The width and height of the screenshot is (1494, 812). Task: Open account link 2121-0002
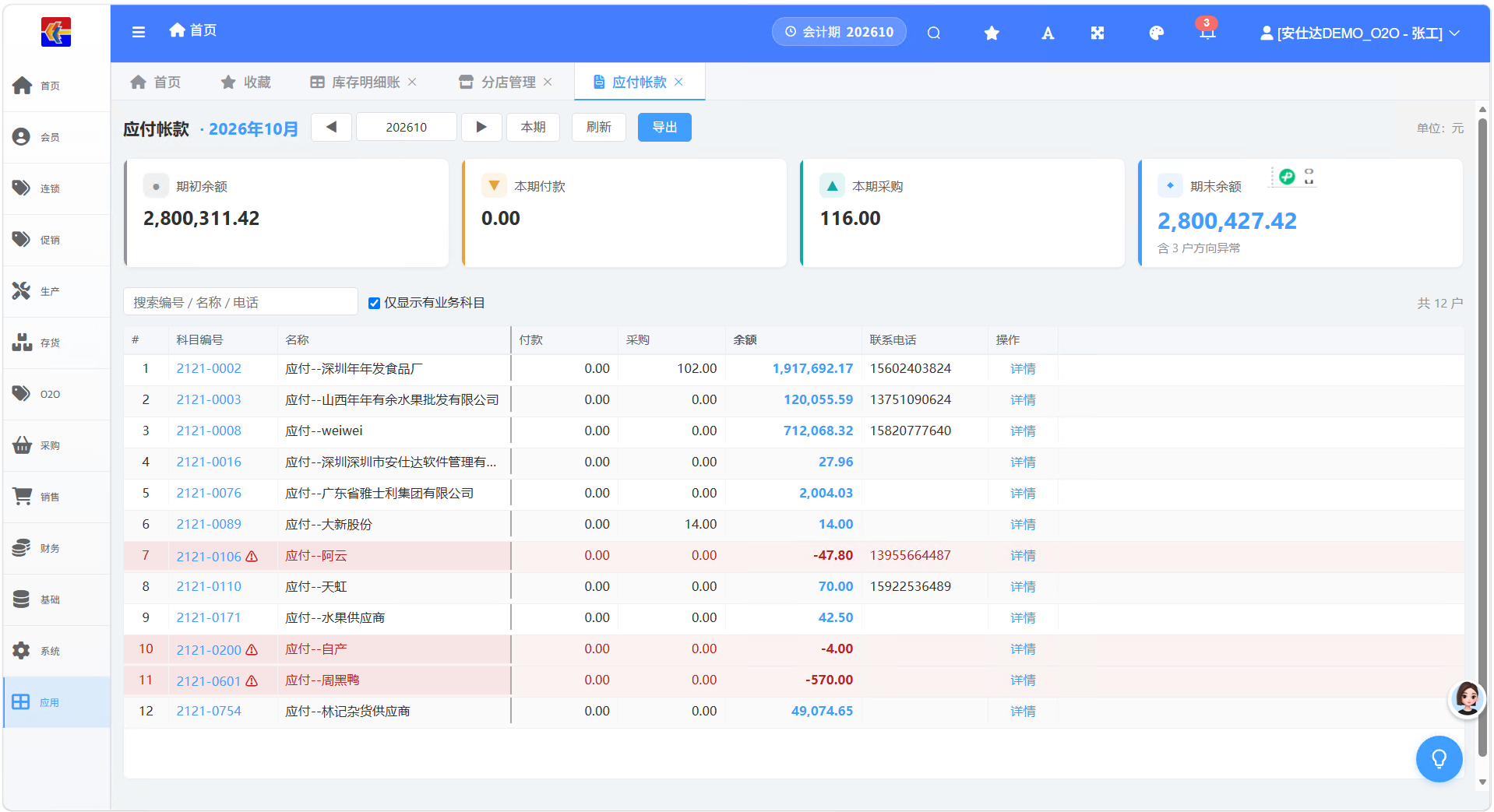point(209,368)
